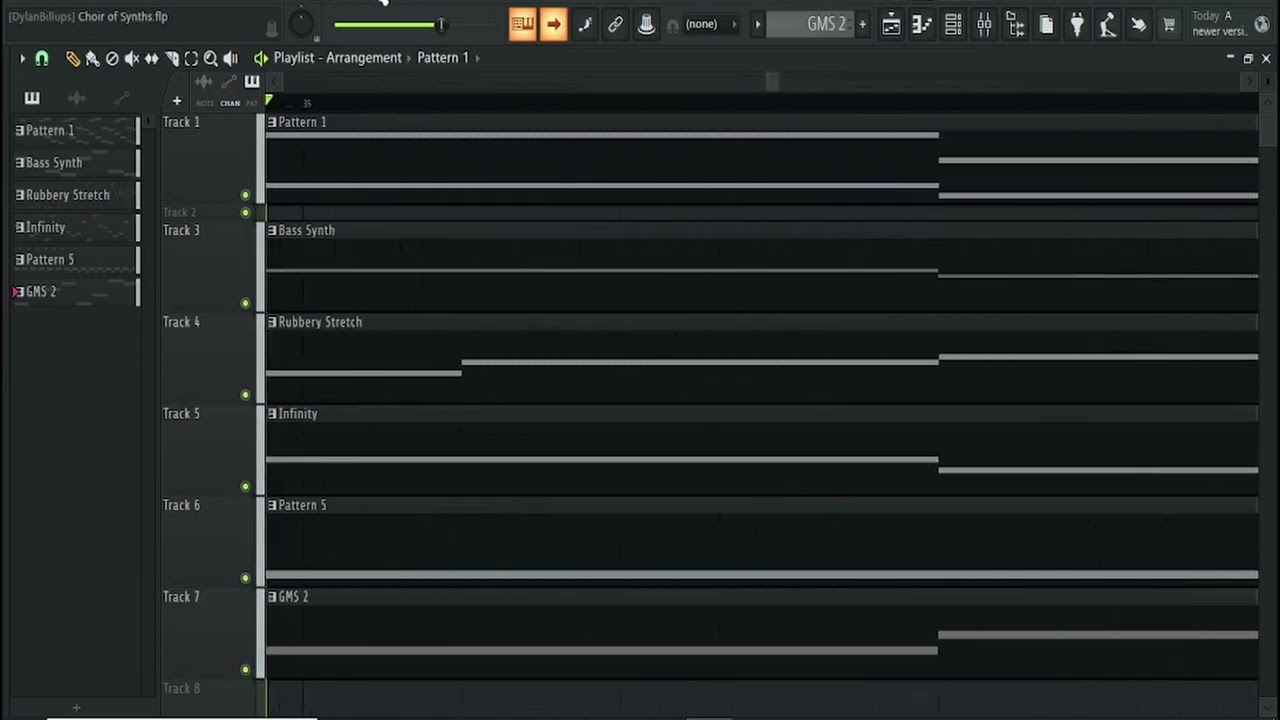Mute Track 1 with green dot
1280x720 pixels.
[245, 195]
